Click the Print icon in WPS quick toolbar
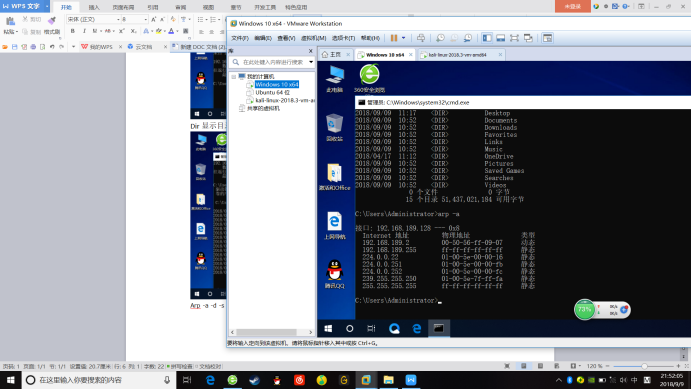692x389 pixels. click(x=33, y=46)
